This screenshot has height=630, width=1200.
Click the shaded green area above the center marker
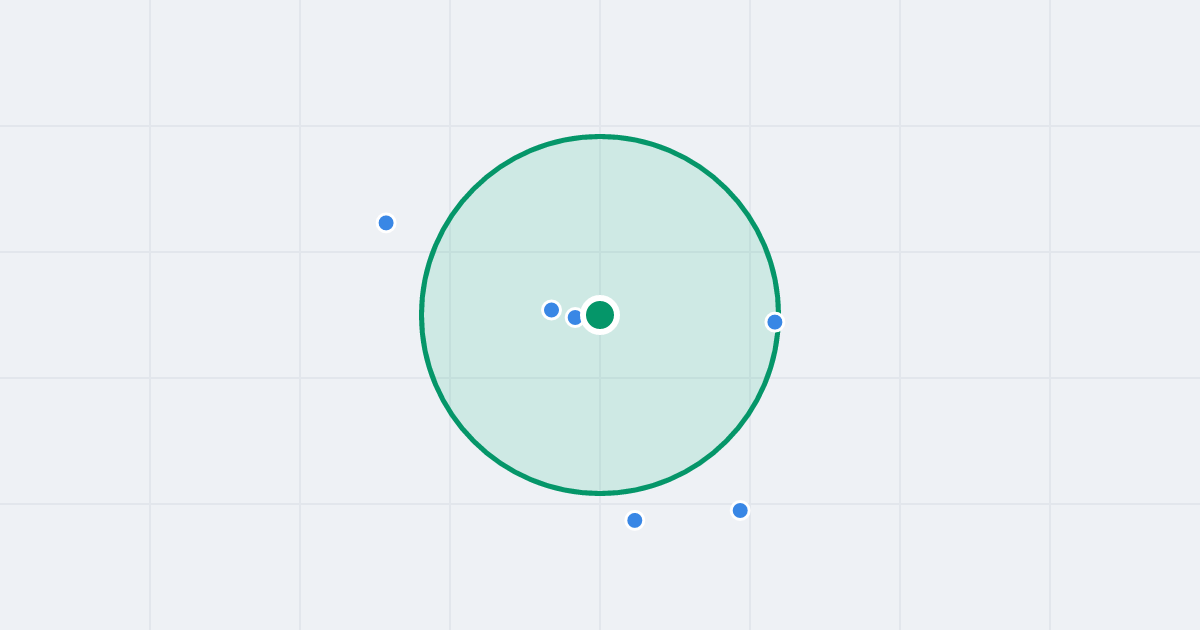(600, 220)
